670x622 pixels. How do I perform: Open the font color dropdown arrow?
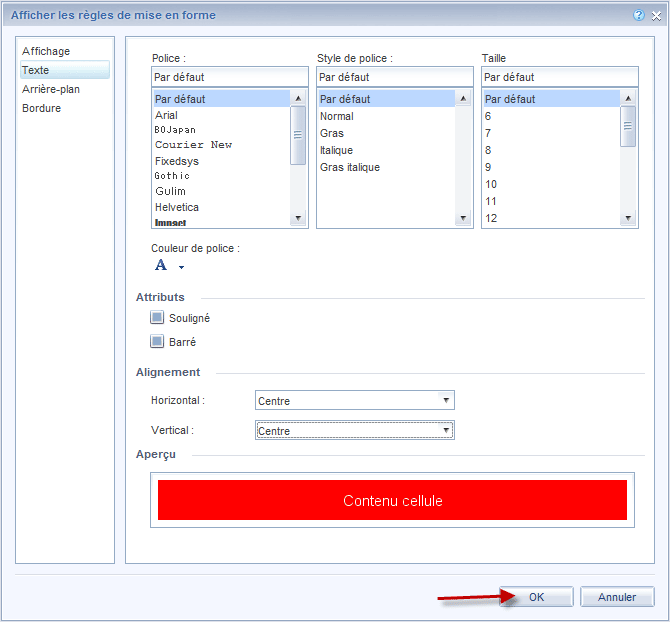click(182, 267)
